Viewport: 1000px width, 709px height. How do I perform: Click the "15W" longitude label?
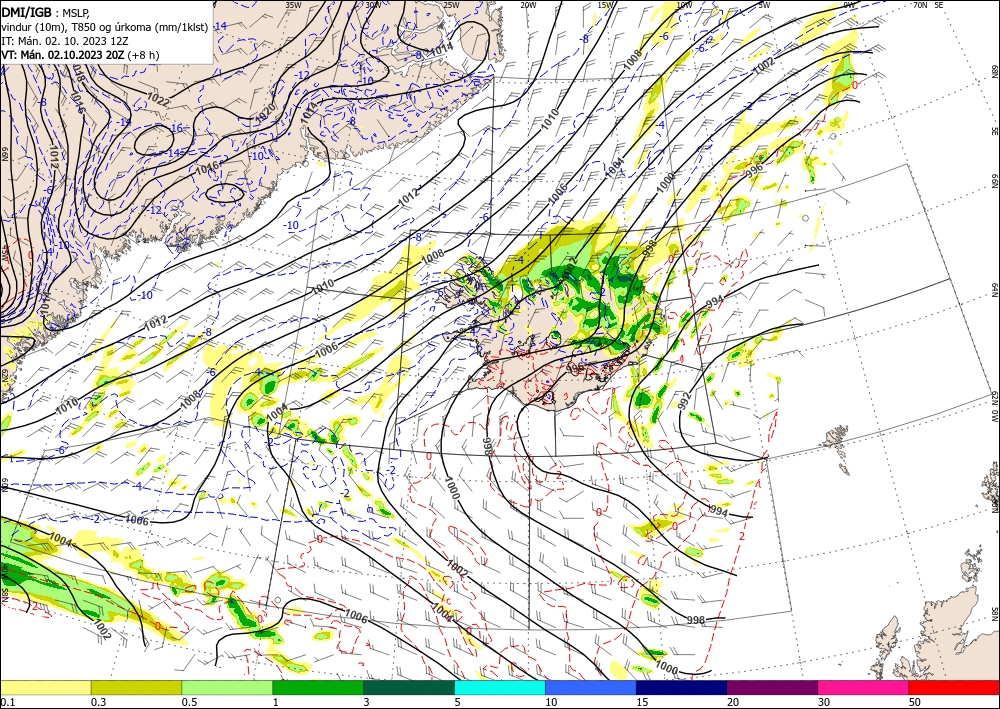pyautogui.click(x=605, y=5)
